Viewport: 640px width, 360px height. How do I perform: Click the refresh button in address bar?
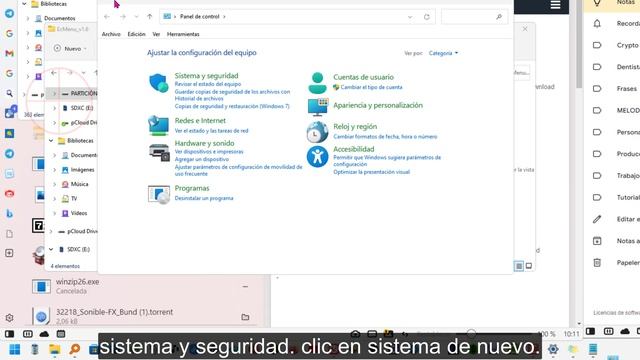click(427, 17)
